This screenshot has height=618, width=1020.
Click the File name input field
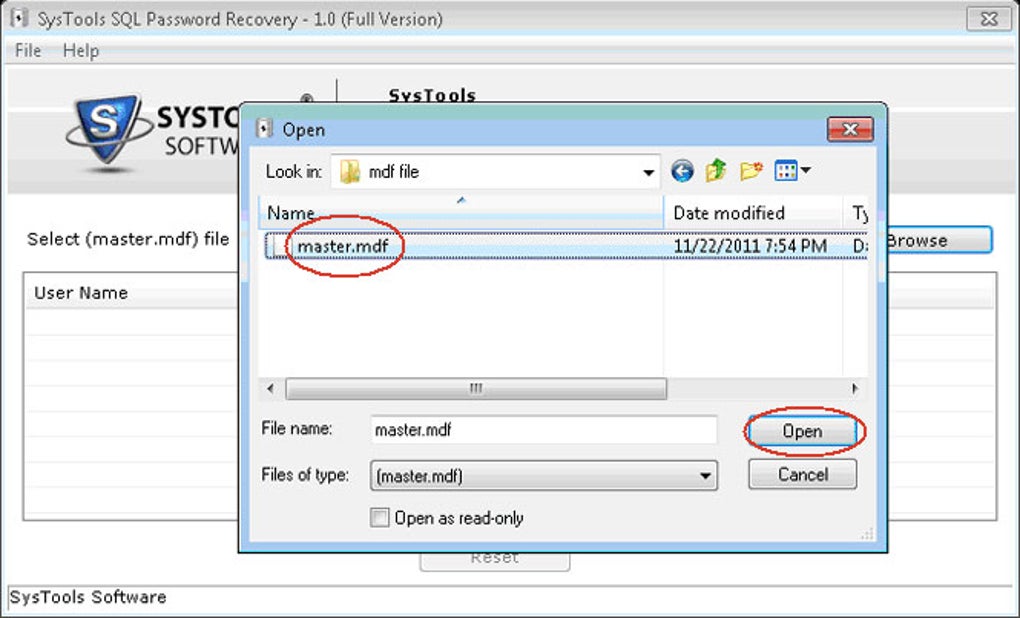click(544, 430)
